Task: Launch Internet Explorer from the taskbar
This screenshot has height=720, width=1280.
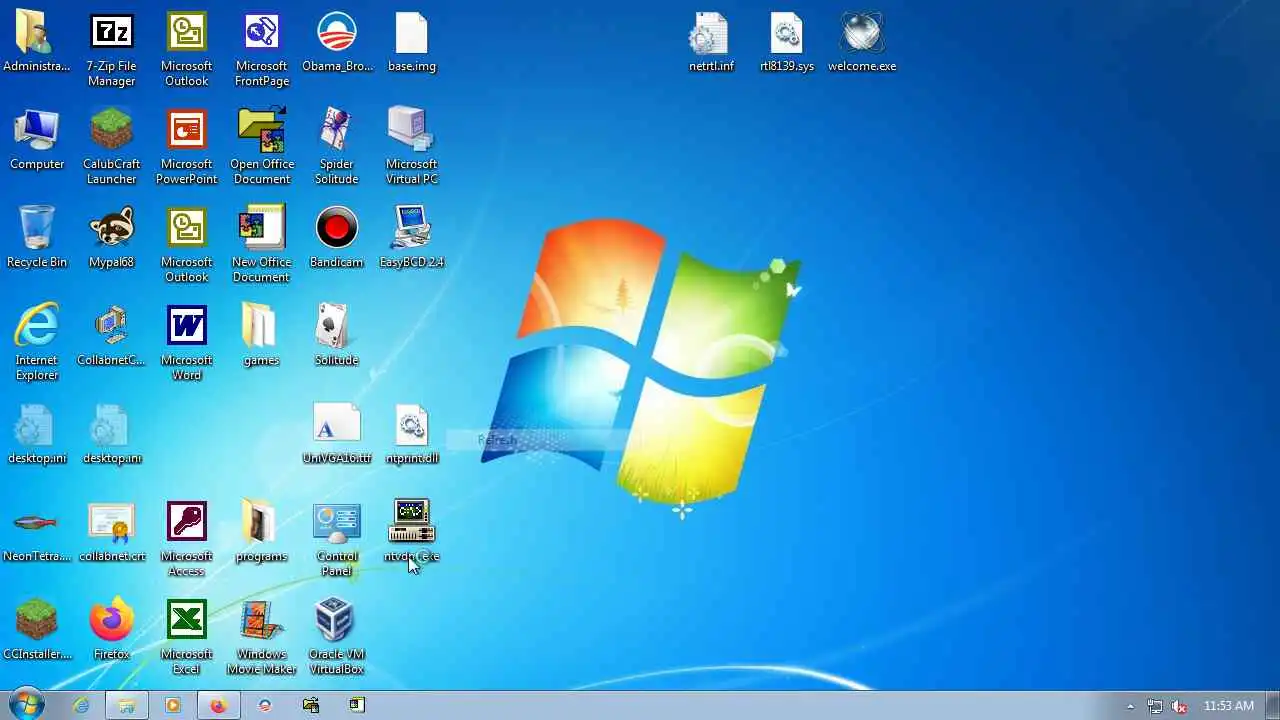Action: [81, 705]
